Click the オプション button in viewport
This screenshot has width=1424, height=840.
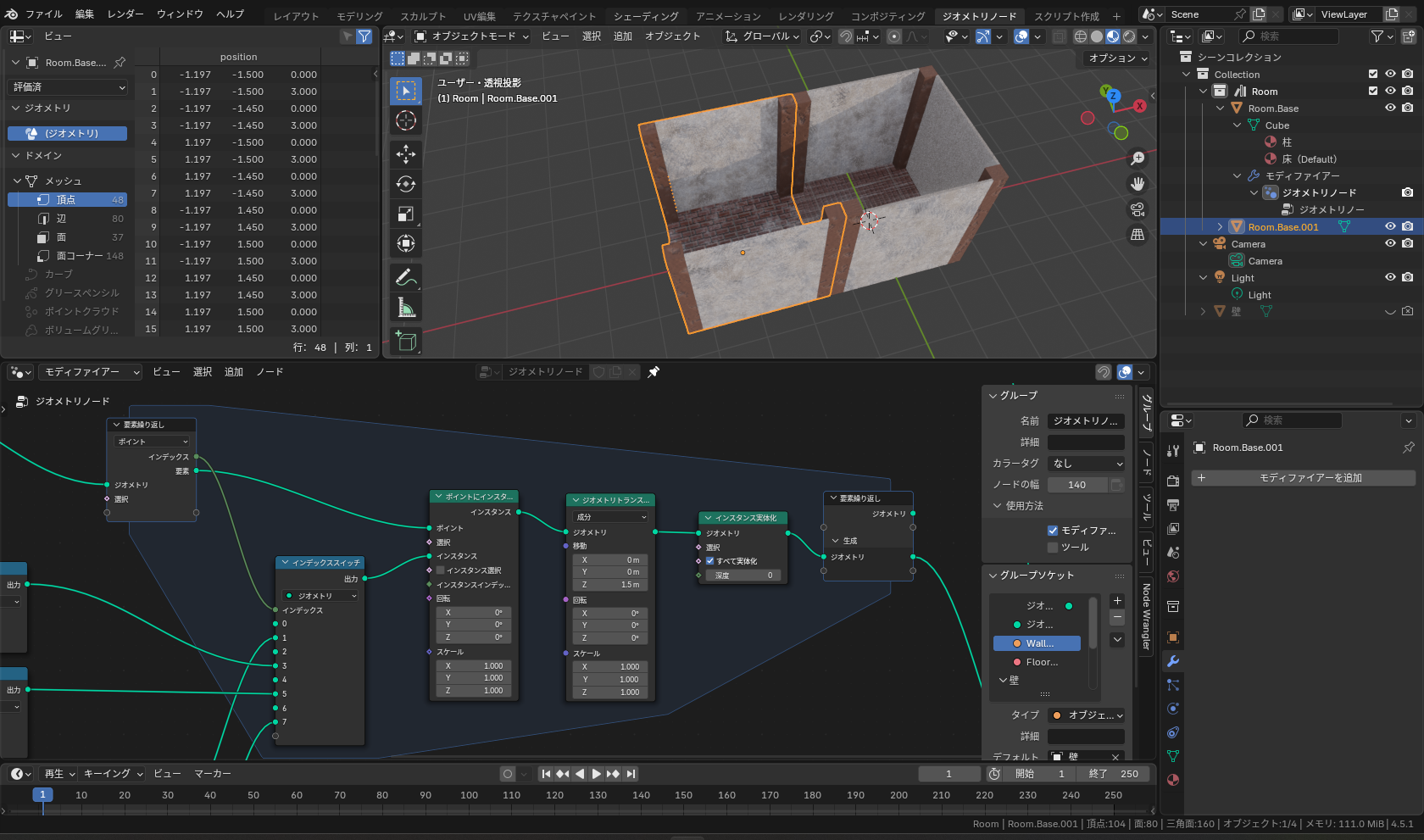pos(1117,58)
